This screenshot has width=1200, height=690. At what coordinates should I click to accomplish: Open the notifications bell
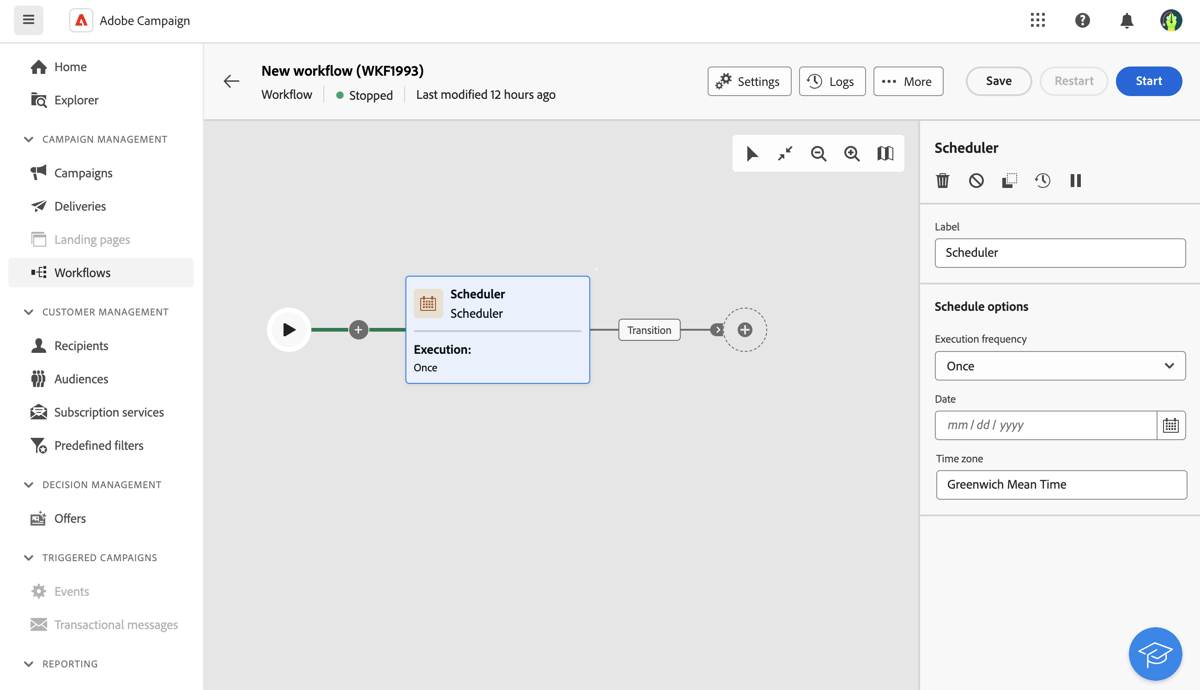(1126, 19)
